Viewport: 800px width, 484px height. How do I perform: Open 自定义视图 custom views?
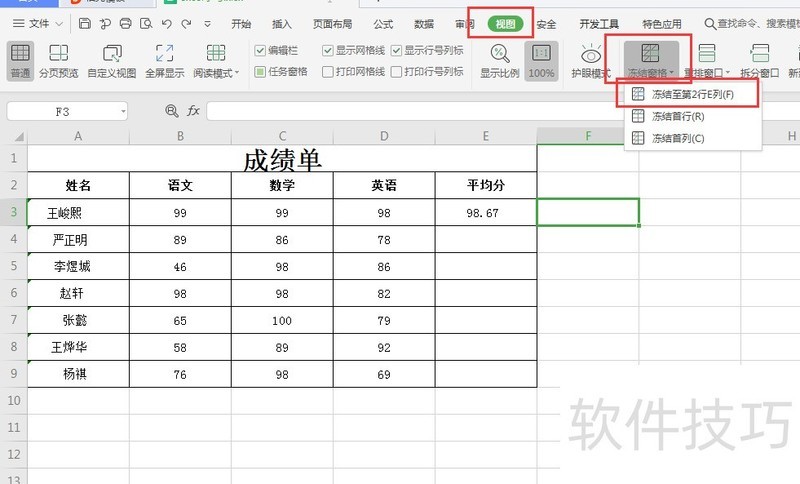(x=112, y=61)
